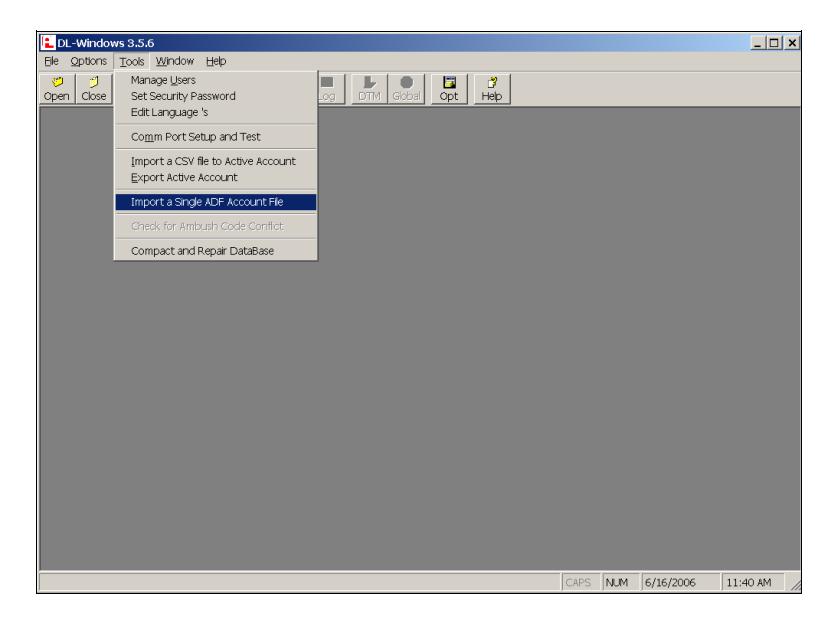Viewport: 833px width, 617px height.
Task: Click the window resize grip corner
Action: point(795,585)
